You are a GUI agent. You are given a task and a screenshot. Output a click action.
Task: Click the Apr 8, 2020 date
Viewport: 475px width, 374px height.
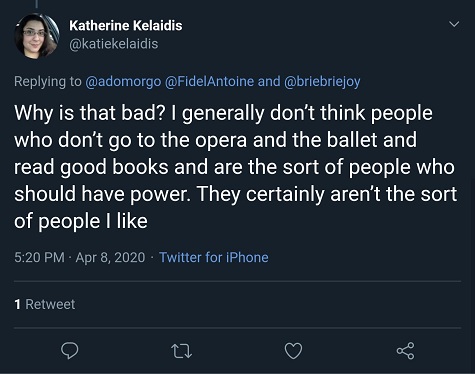pos(110,257)
